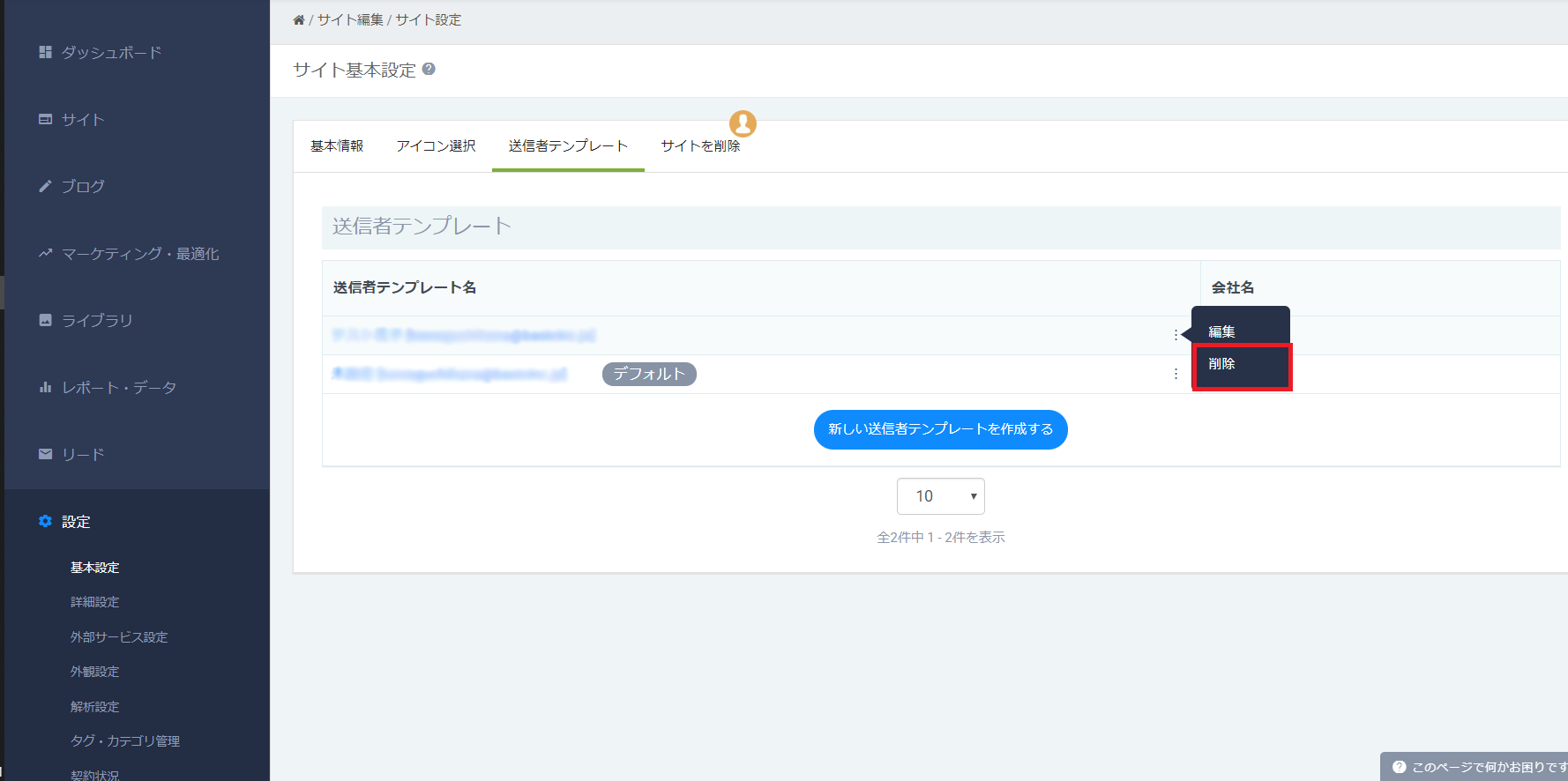The height and width of the screenshot is (781, 1568).
Task: Click 新しい送信者テンプレートを作成する button
Action: [x=940, y=429]
